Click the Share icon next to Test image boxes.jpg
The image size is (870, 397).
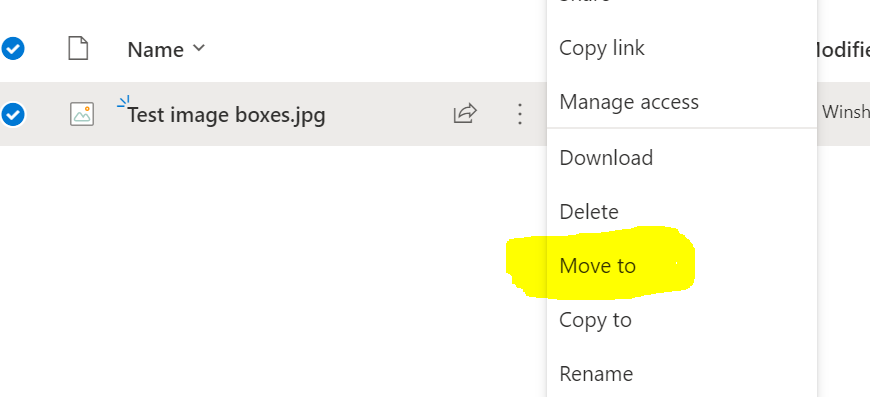pyautogui.click(x=465, y=114)
